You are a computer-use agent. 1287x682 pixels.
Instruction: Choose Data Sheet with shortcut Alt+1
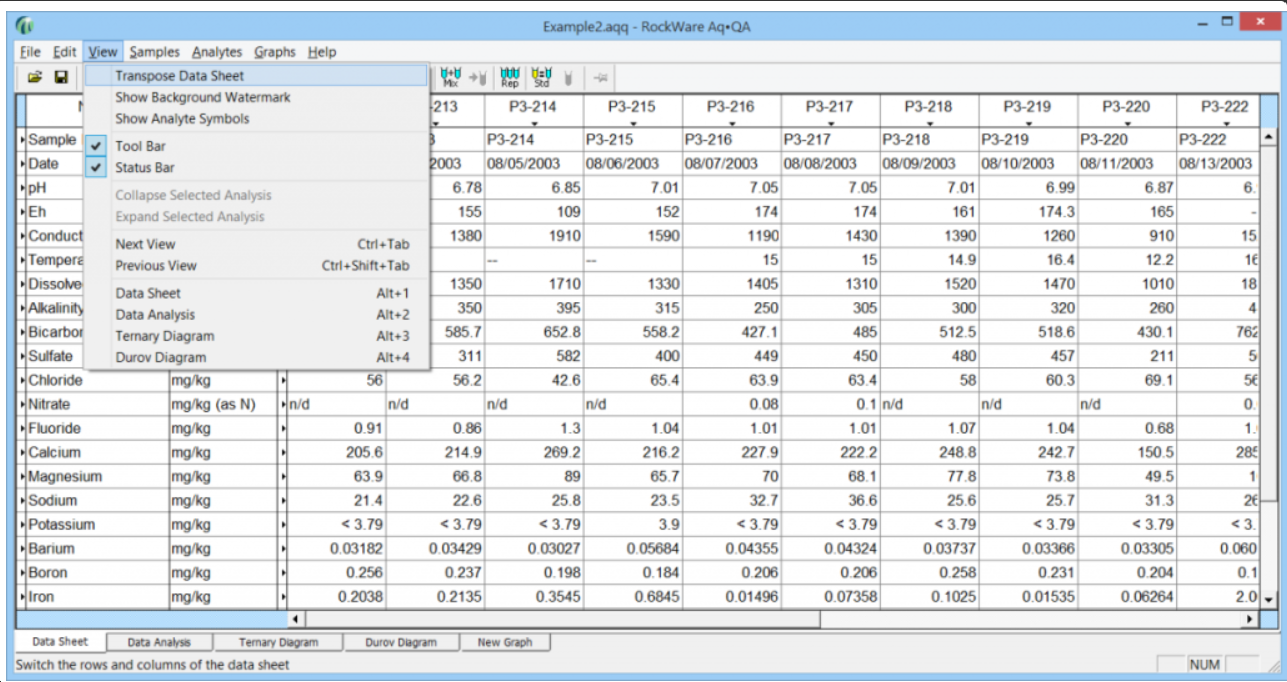coord(258,293)
